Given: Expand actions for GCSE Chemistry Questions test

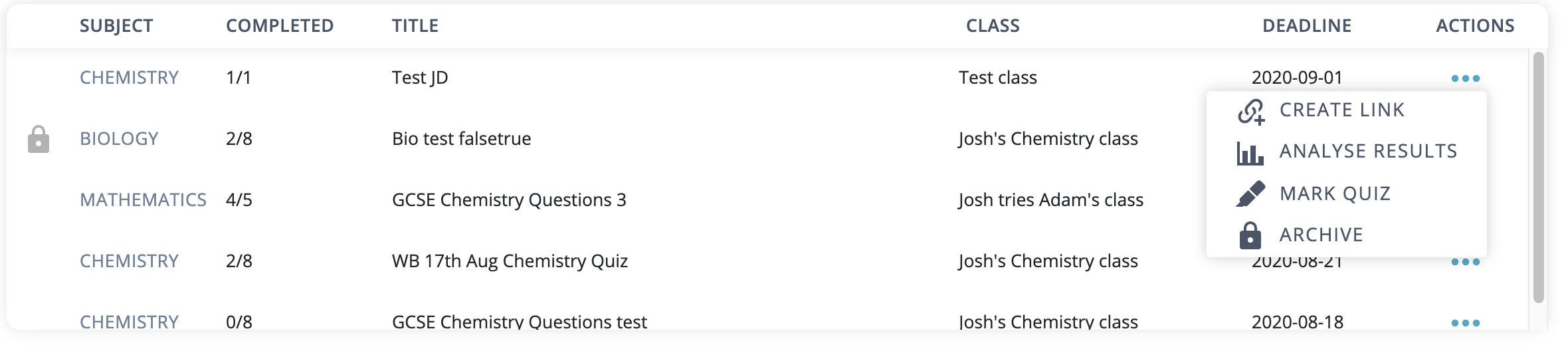Looking at the screenshot, I should click(1465, 323).
